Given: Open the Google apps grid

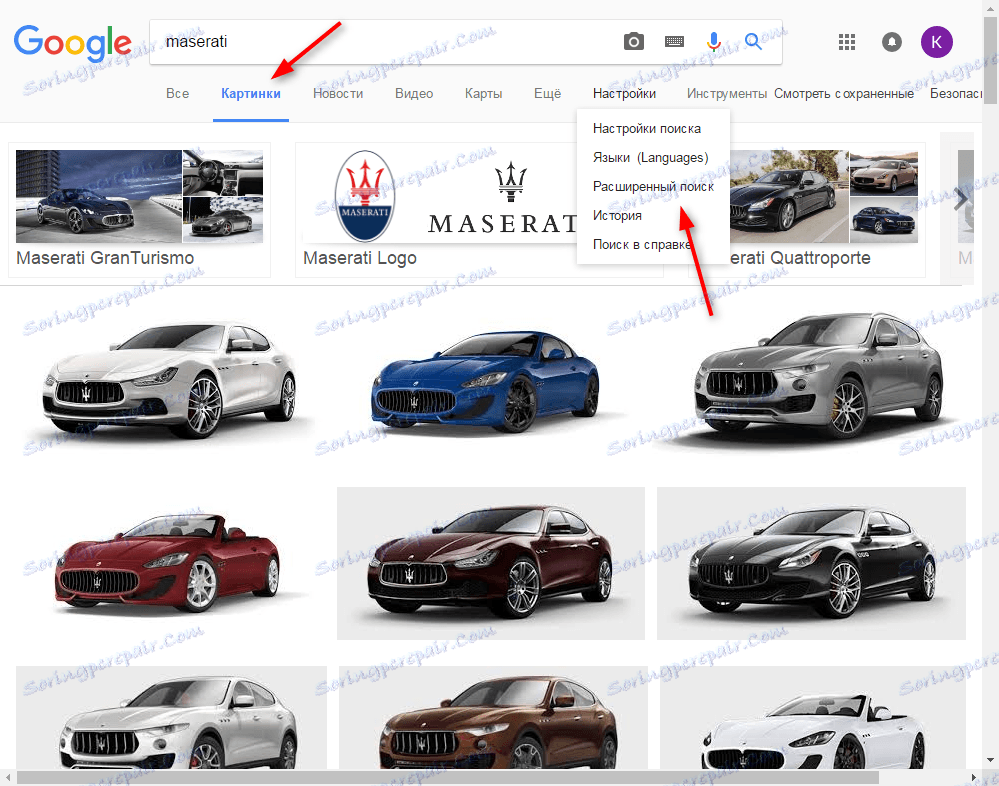Looking at the screenshot, I should pos(847,42).
